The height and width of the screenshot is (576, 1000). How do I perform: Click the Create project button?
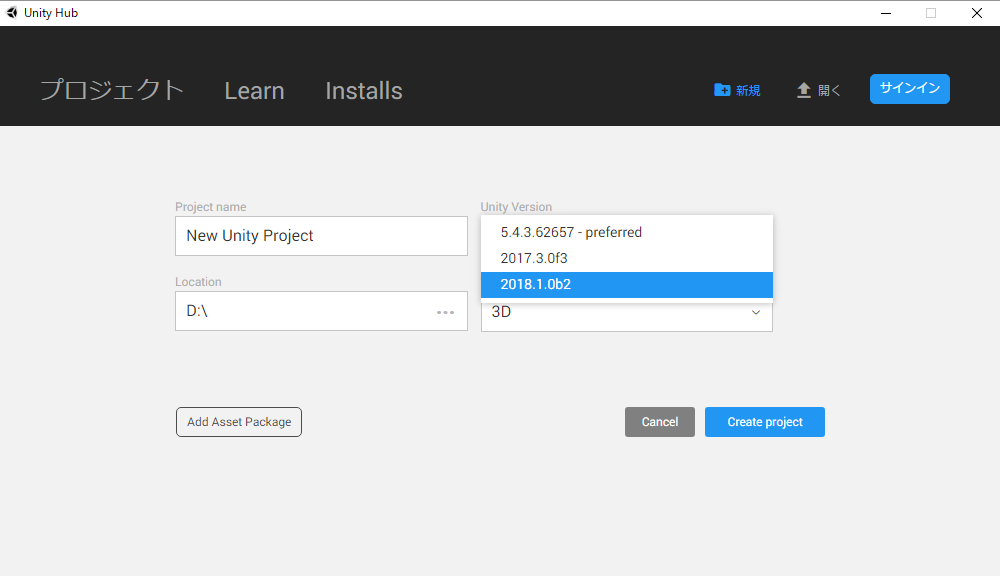(x=765, y=422)
